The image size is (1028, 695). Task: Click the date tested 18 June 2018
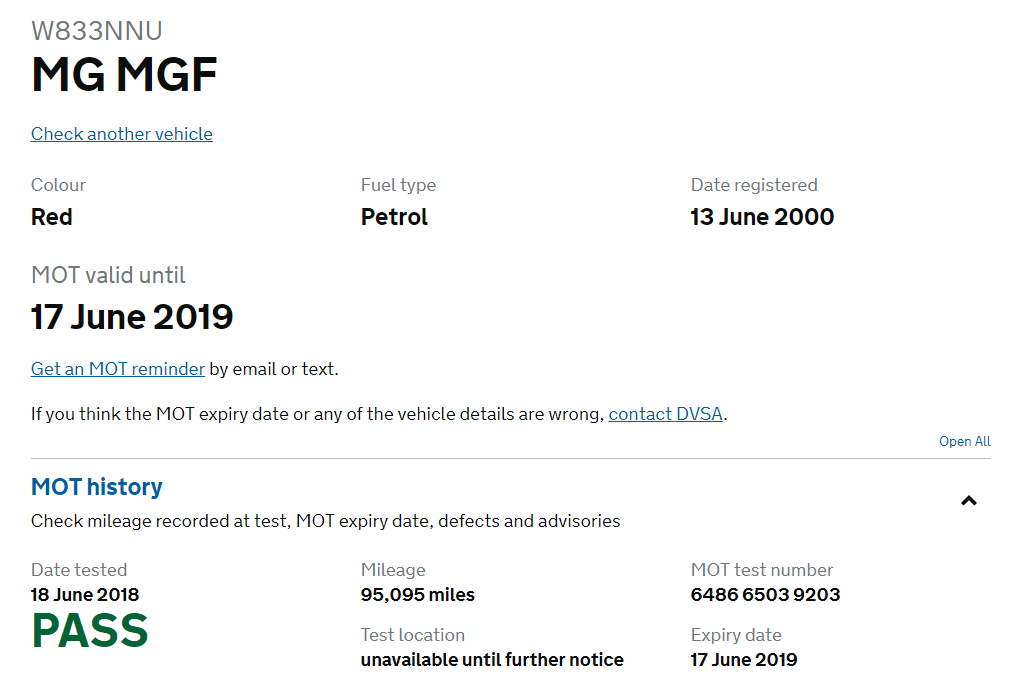pyautogui.click(x=85, y=595)
